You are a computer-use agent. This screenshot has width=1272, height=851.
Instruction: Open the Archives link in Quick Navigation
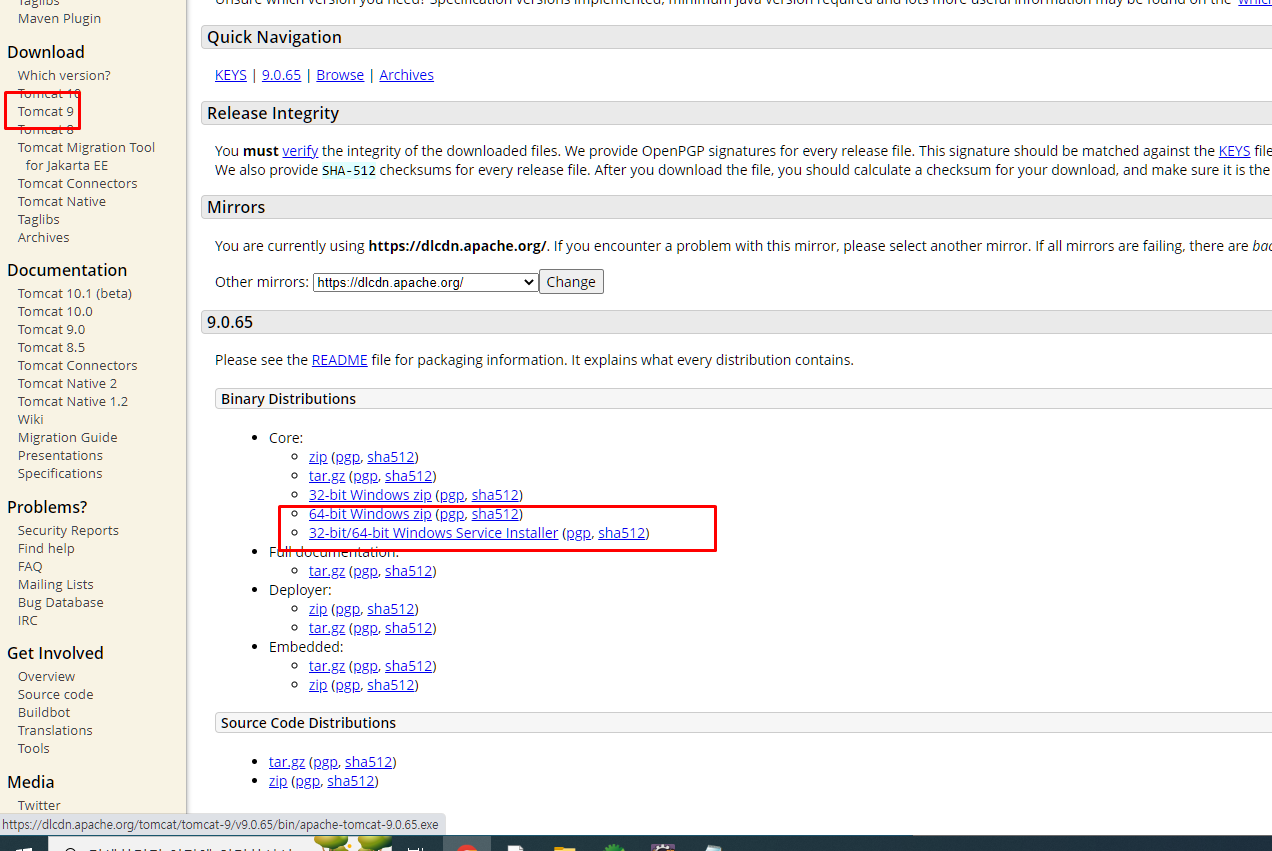(407, 75)
